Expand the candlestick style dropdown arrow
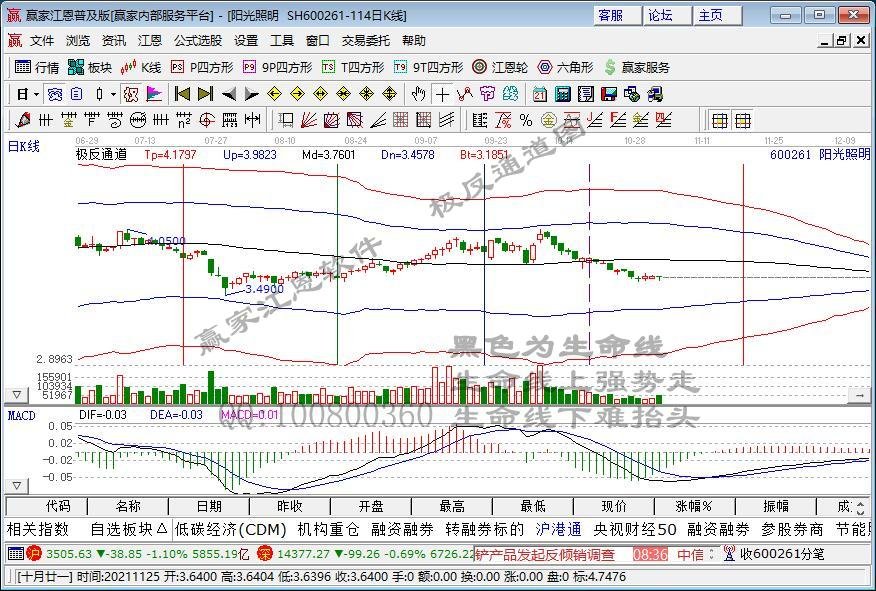Viewport: 876px width, 591px height. pos(113,94)
